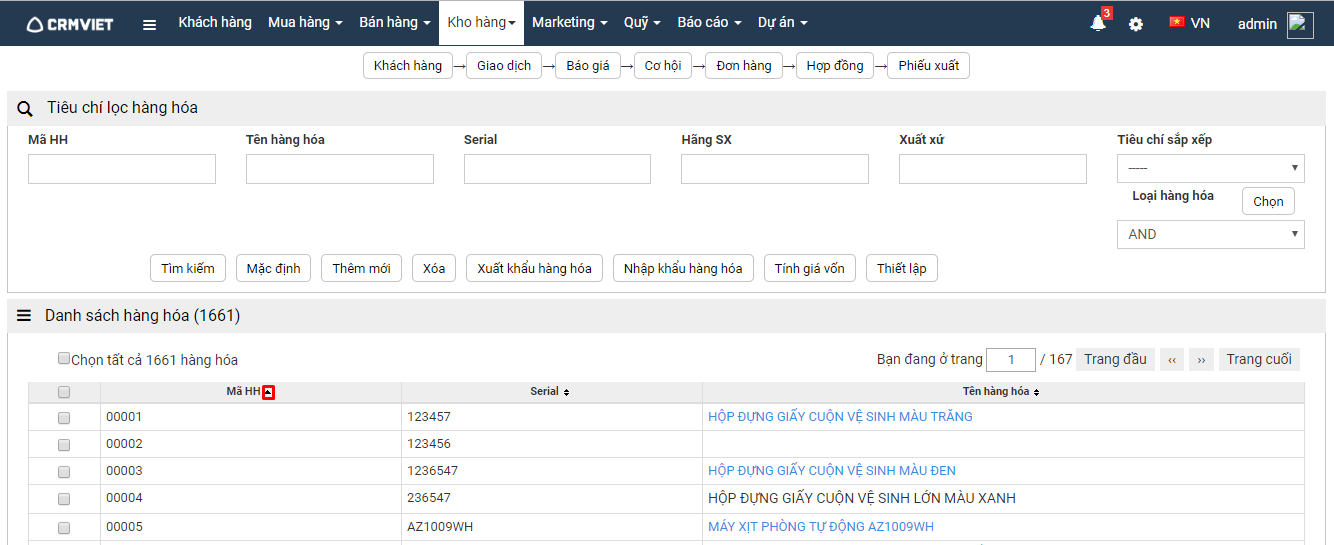
Task: Check Chọn tất cả 1661 hàng hóa
Action: point(64,358)
